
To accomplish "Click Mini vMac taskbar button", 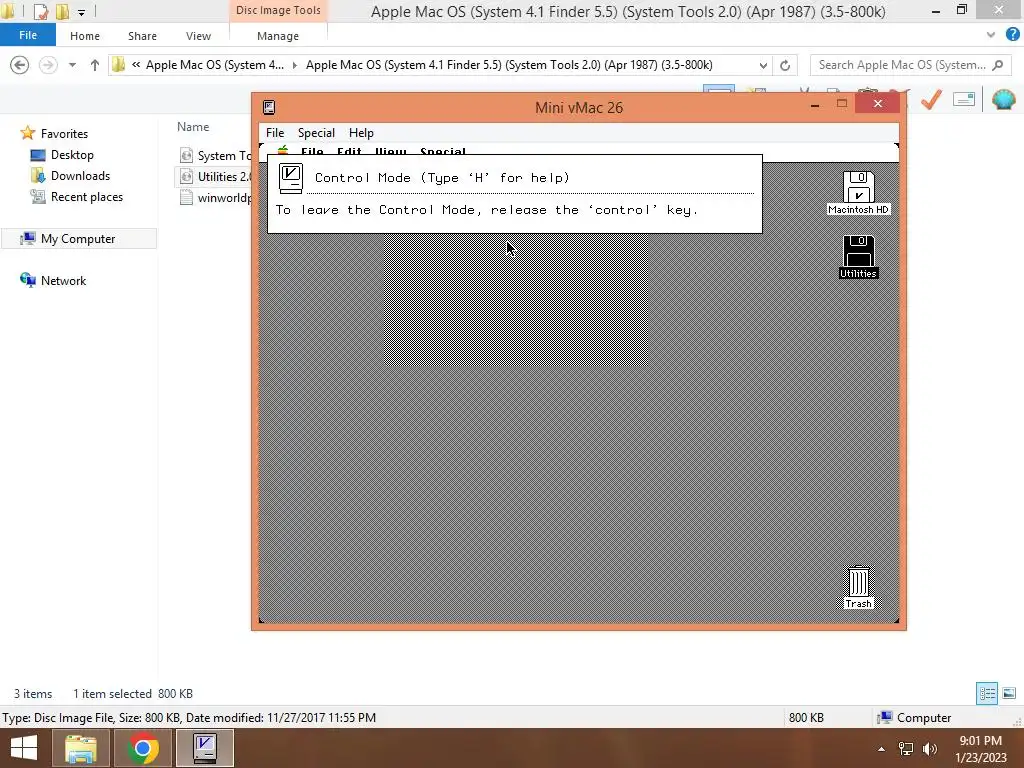I will point(204,748).
